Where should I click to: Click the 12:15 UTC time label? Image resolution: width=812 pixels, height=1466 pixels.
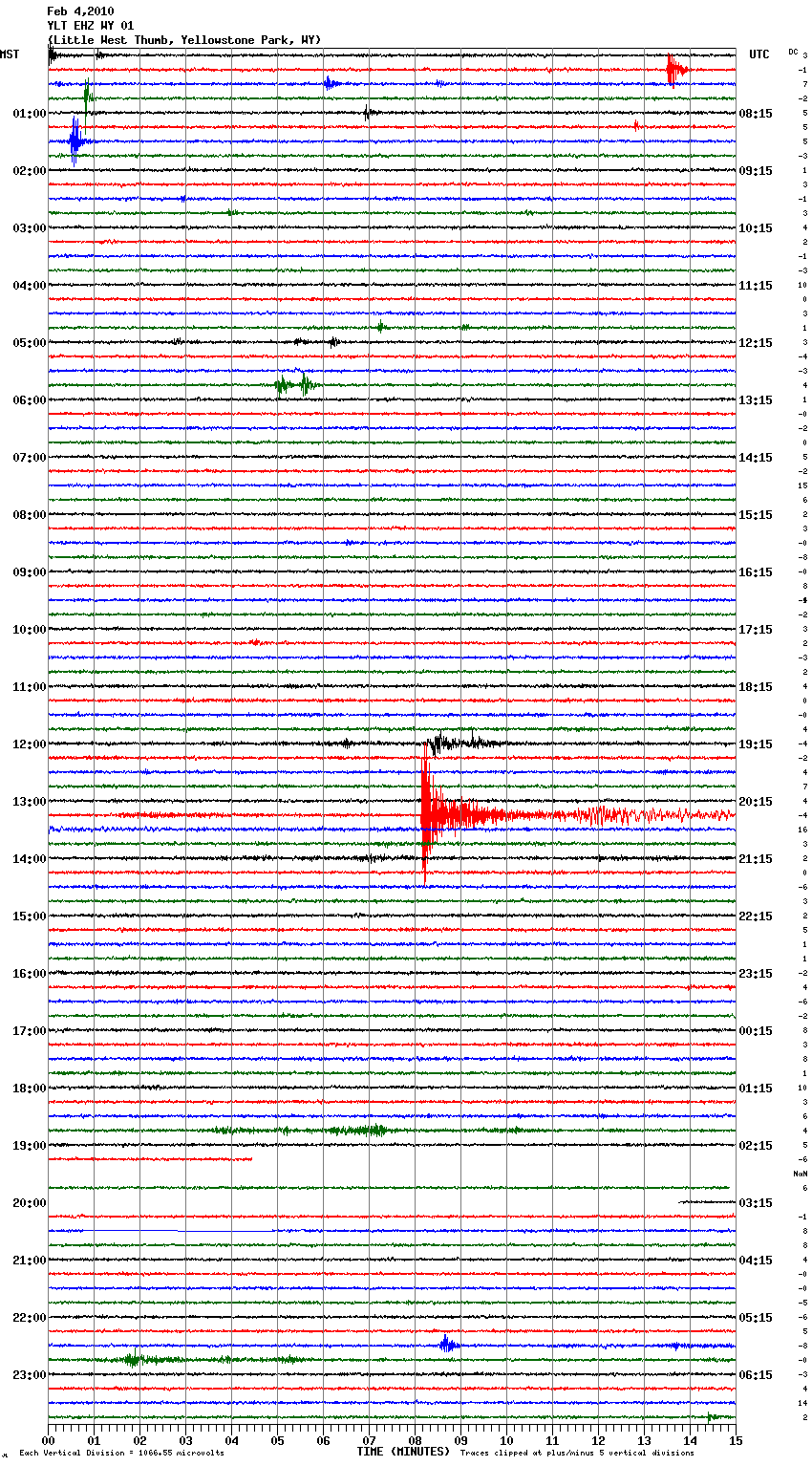tap(756, 343)
